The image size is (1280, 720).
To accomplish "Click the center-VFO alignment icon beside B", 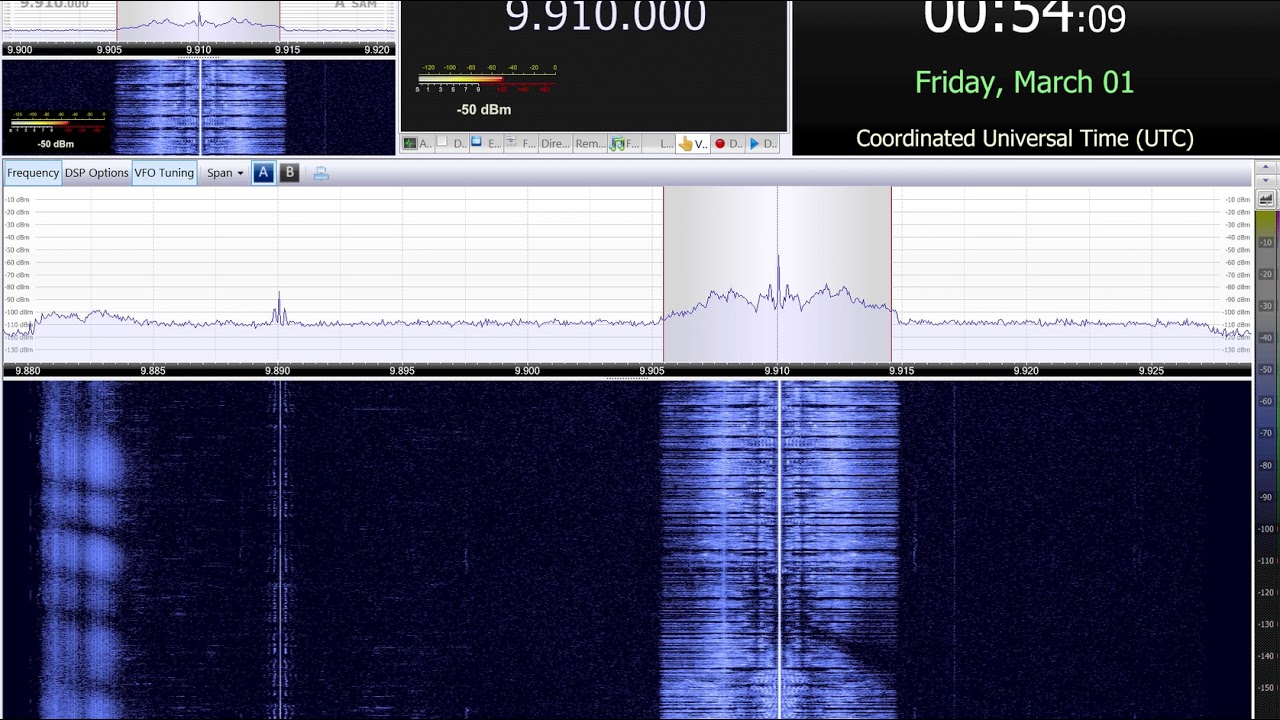I will click(321, 174).
